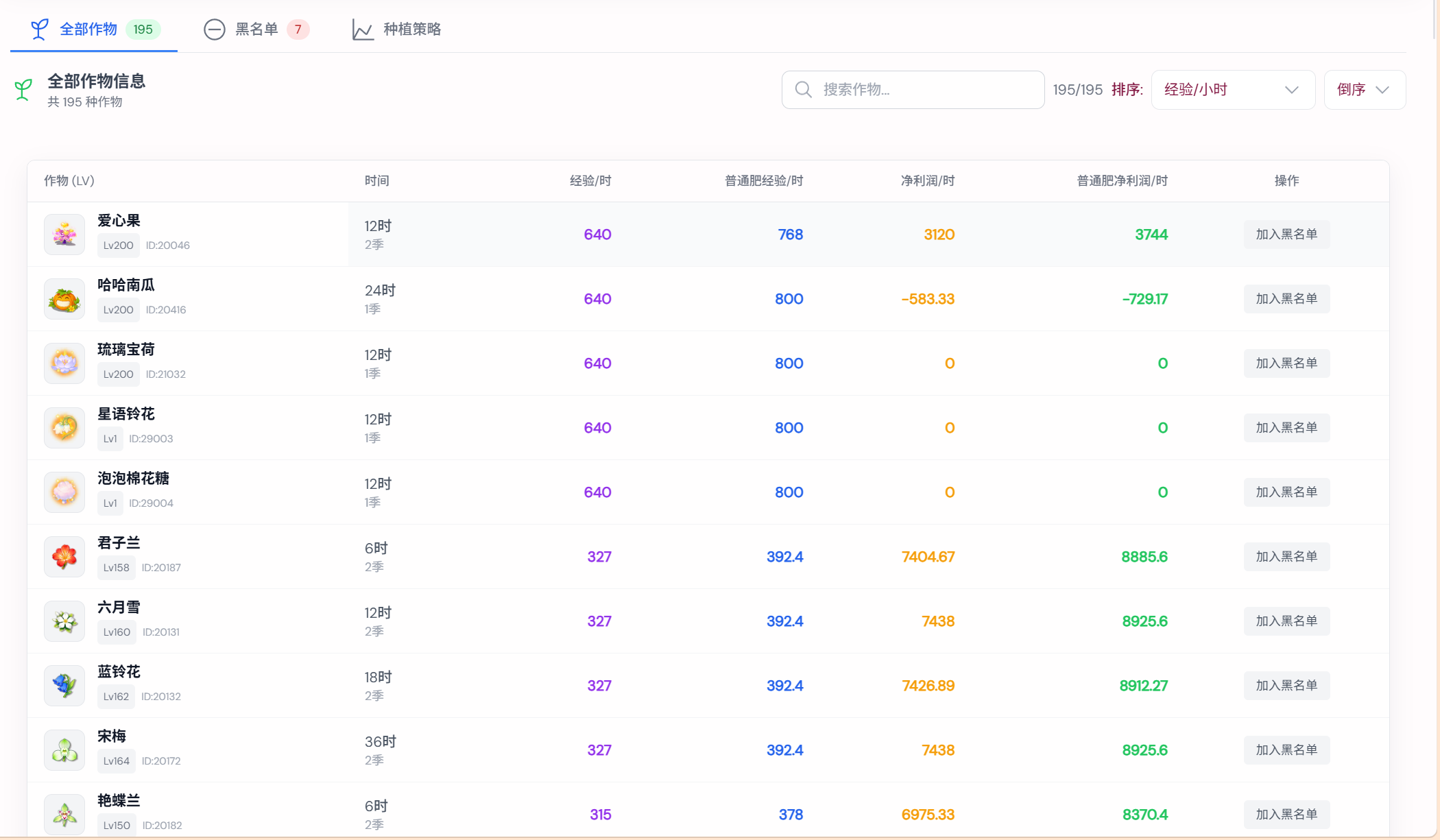Screen dimensions: 1440x840
Task: Click the 星语铃花 crop icon
Action: click(64, 428)
